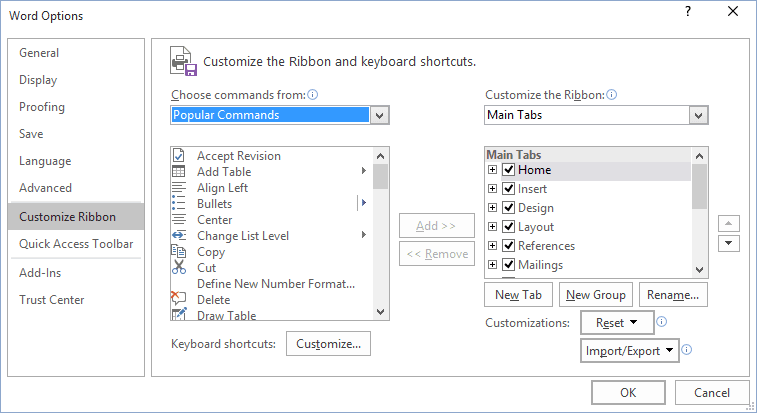Click the Delete comment icon
The image size is (757, 413).
coord(178,299)
